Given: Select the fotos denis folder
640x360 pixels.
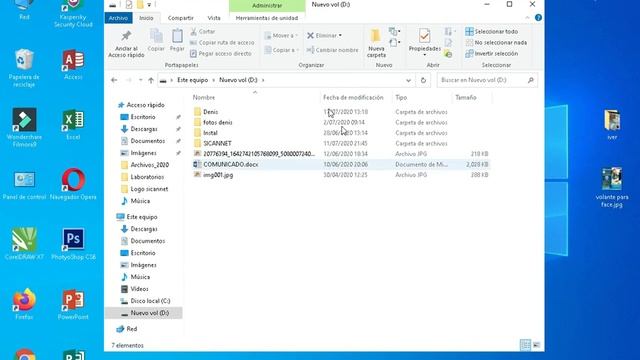Looking at the screenshot, I should click(218, 122).
